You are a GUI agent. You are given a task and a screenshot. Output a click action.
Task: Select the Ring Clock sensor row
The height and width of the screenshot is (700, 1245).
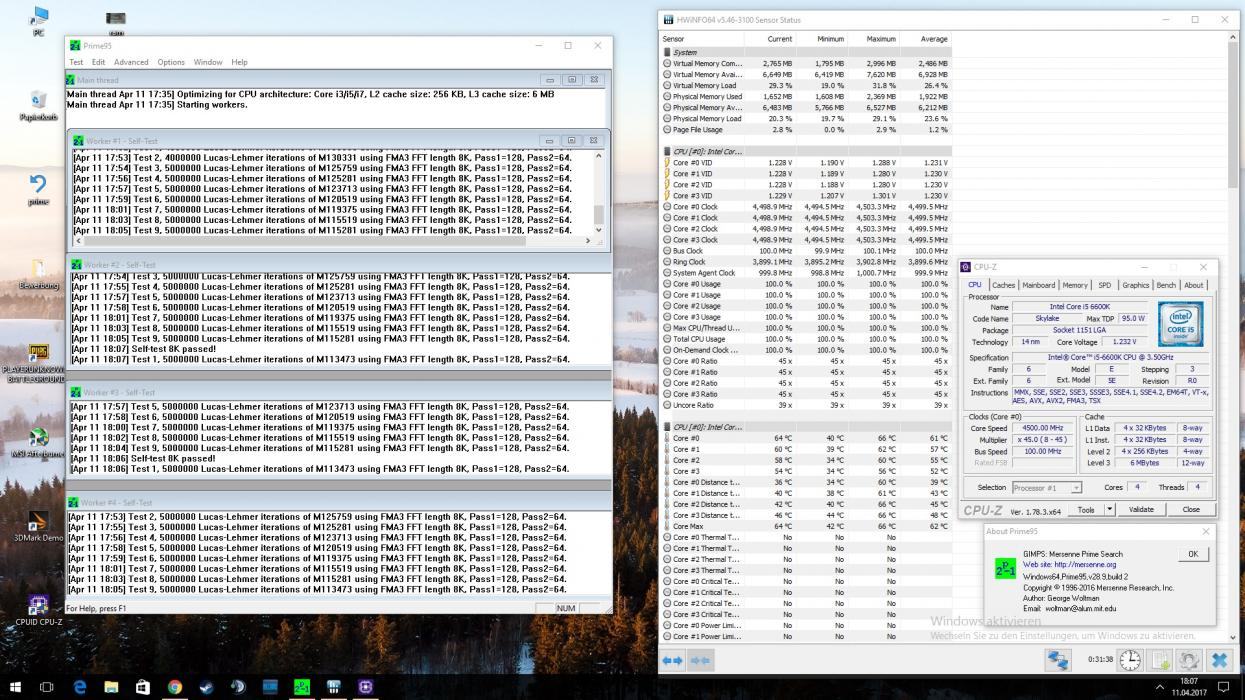click(805, 261)
